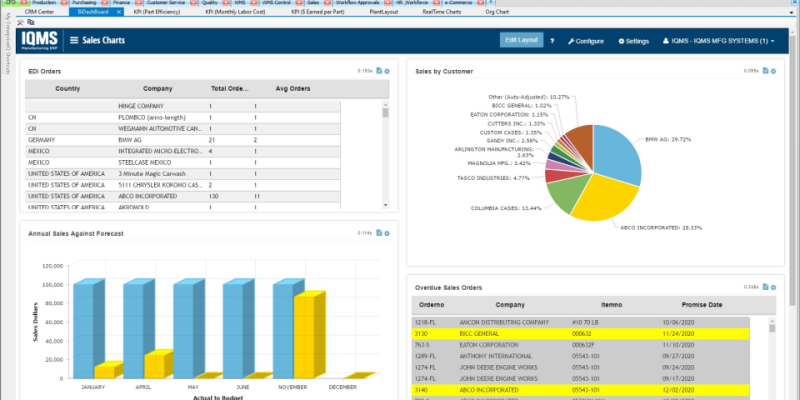Viewport: 800px width, 400px height.
Task: Export EDI Orders panel with document icon
Action: (x=379, y=71)
